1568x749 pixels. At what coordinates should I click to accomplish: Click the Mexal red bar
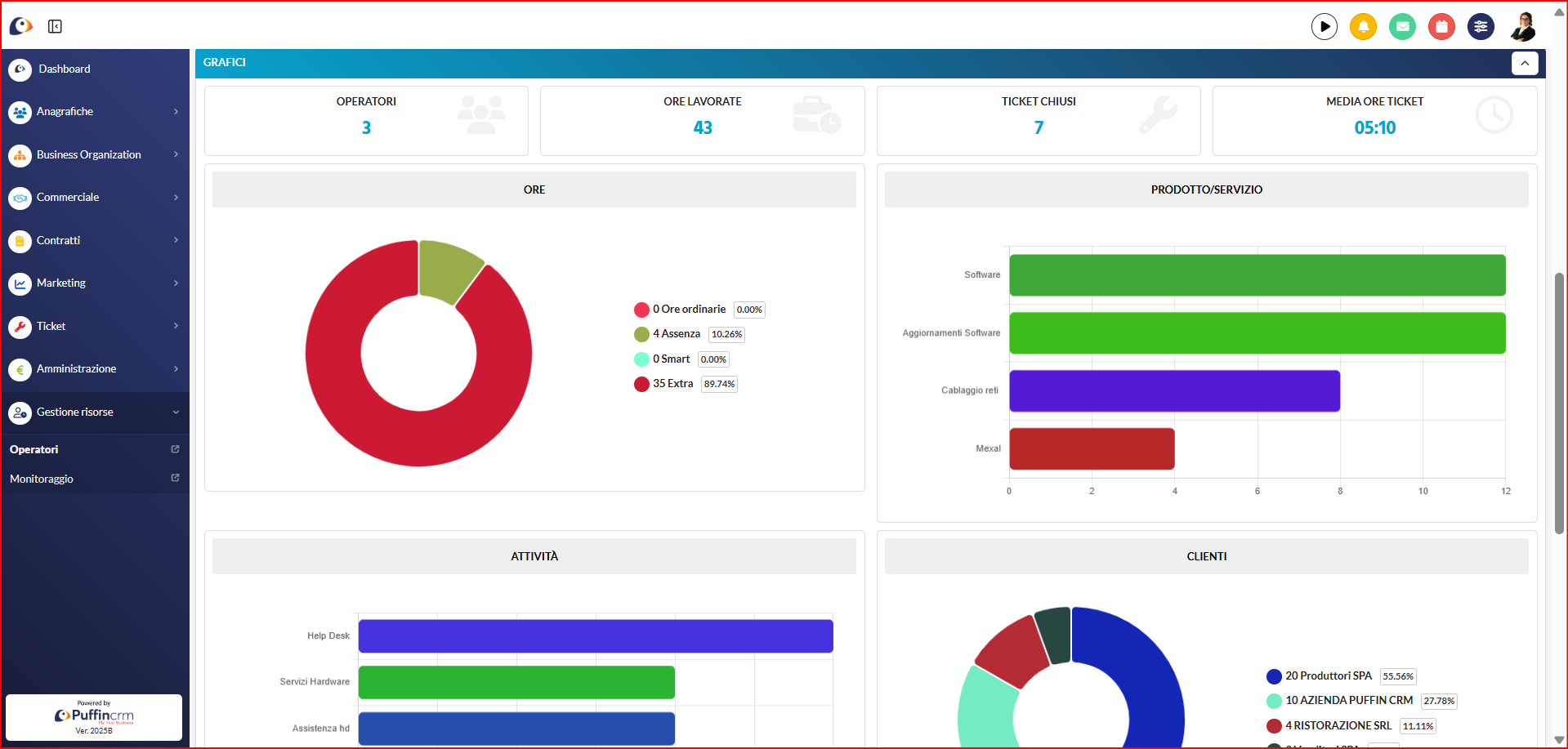point(1092,449)
